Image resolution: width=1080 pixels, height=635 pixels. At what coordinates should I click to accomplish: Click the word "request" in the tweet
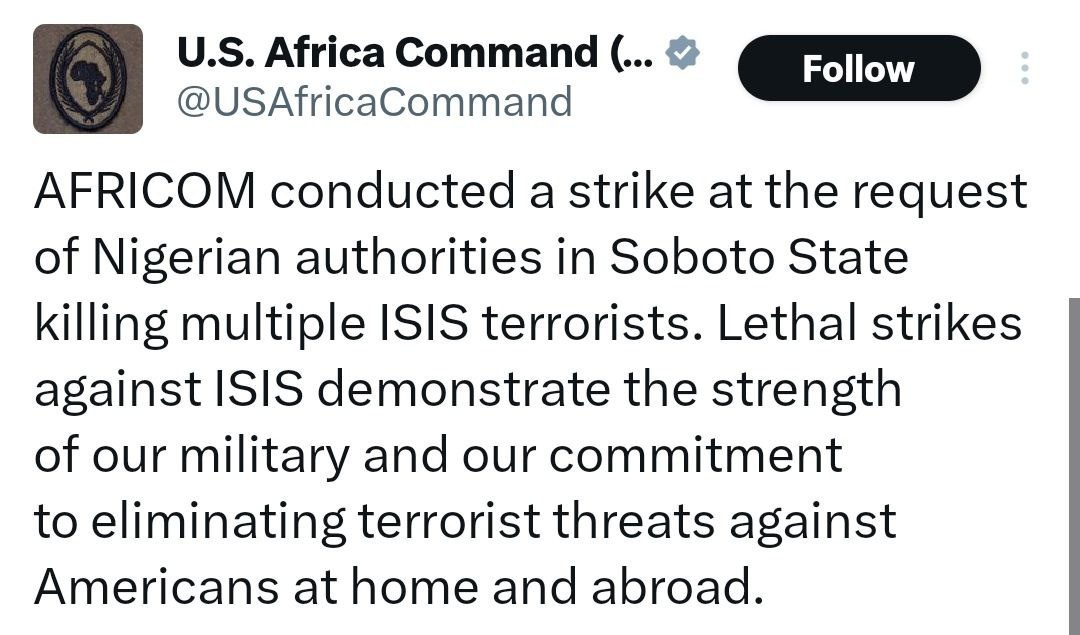[940, 191]
